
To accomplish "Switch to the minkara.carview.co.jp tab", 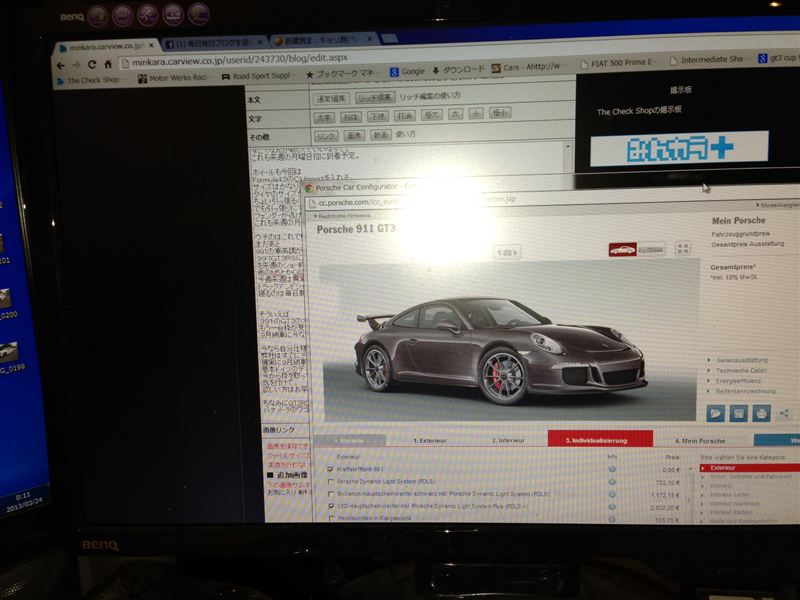I will pyautogui.click(x=107, y=46).
